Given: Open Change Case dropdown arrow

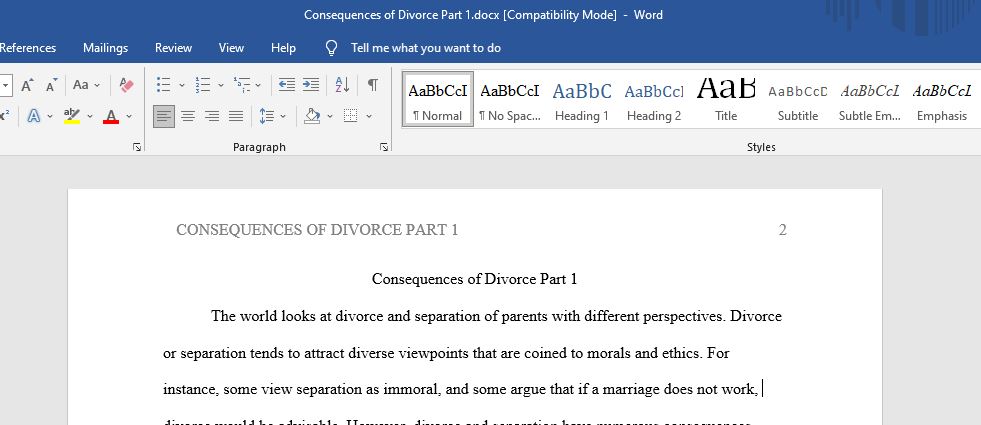Looking at the screenshot, I should (x=97, y=85).
